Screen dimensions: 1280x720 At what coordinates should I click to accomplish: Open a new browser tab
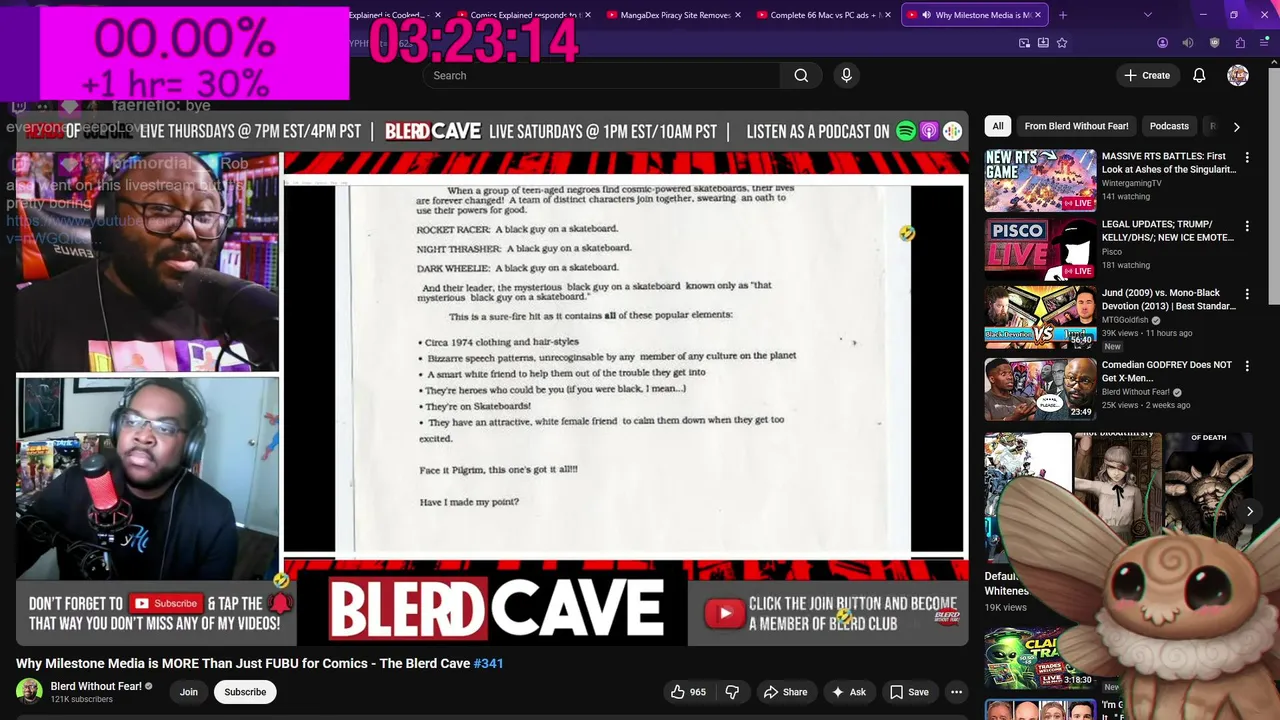click(x=1062, y=15)
